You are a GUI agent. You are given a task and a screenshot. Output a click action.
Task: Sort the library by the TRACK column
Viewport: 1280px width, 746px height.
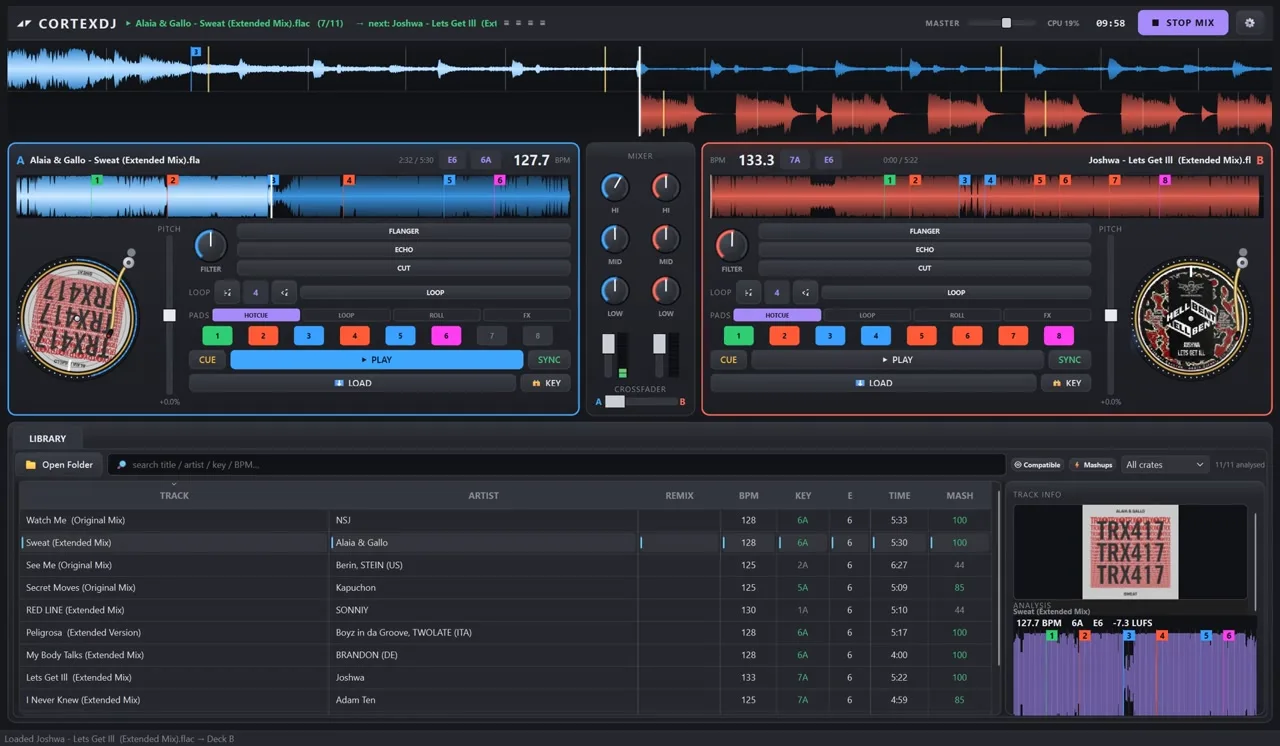click(x=174, y=495)
